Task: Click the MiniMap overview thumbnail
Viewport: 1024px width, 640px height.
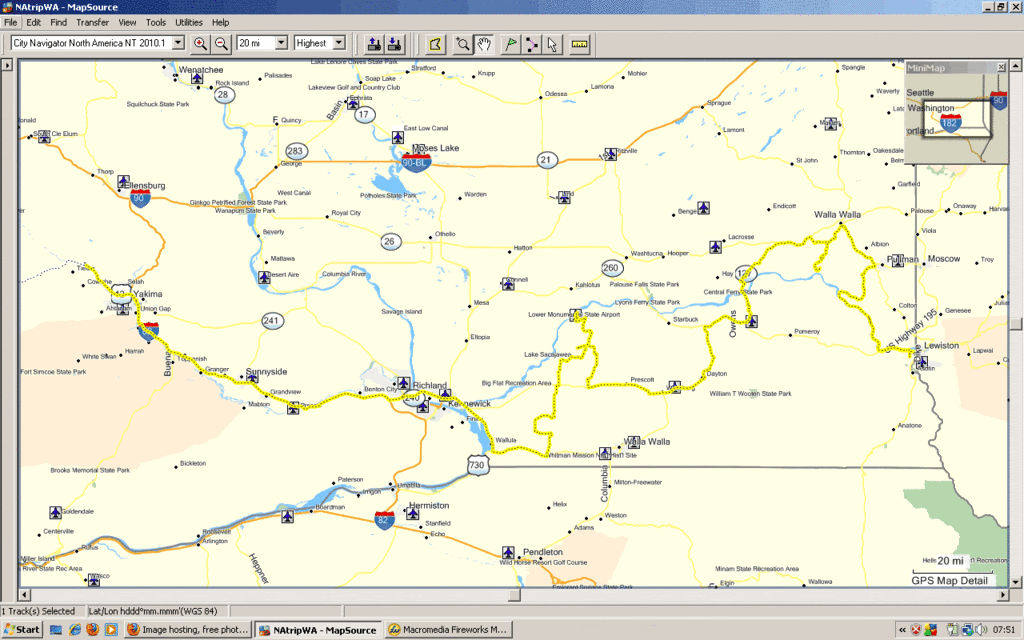Action: (957, 118)
